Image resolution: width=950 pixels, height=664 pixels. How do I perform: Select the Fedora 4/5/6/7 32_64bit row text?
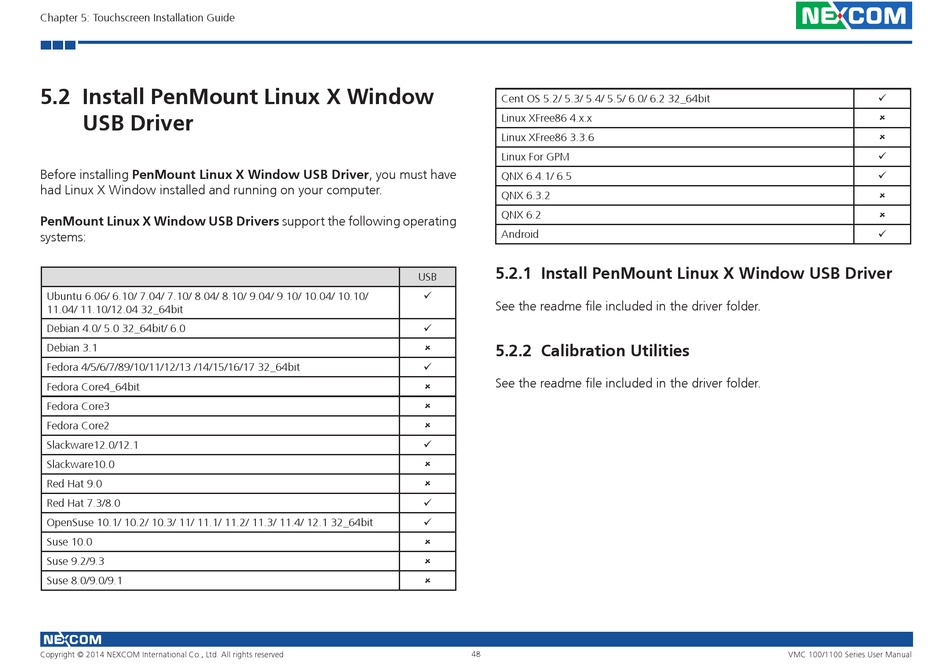point(173,367)
